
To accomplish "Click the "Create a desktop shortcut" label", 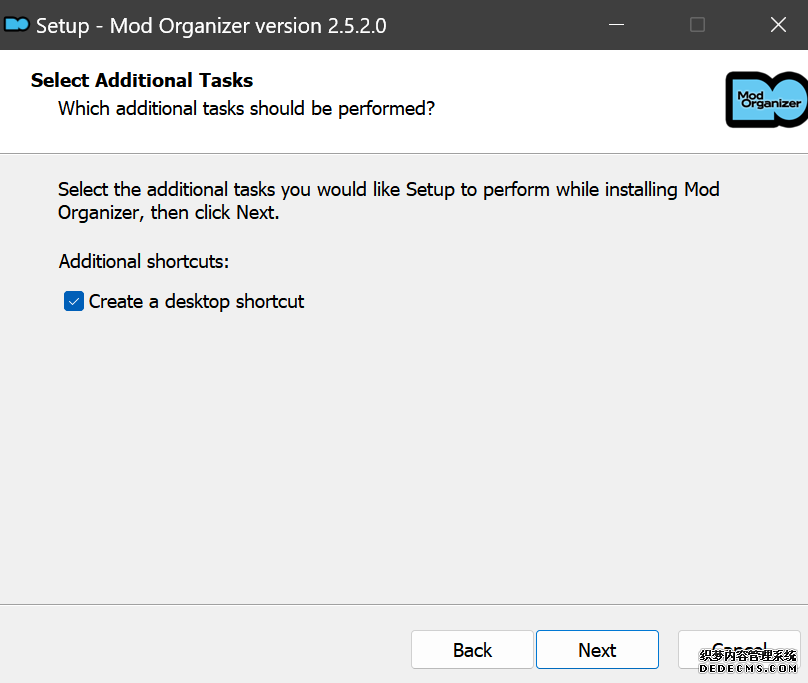I will (196, 301).
